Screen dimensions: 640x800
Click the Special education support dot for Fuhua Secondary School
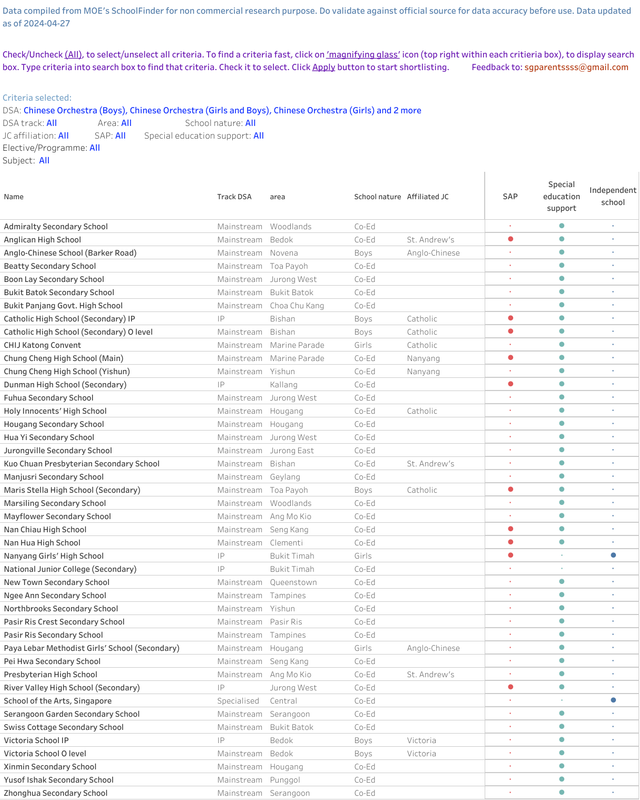click(561, 397)
